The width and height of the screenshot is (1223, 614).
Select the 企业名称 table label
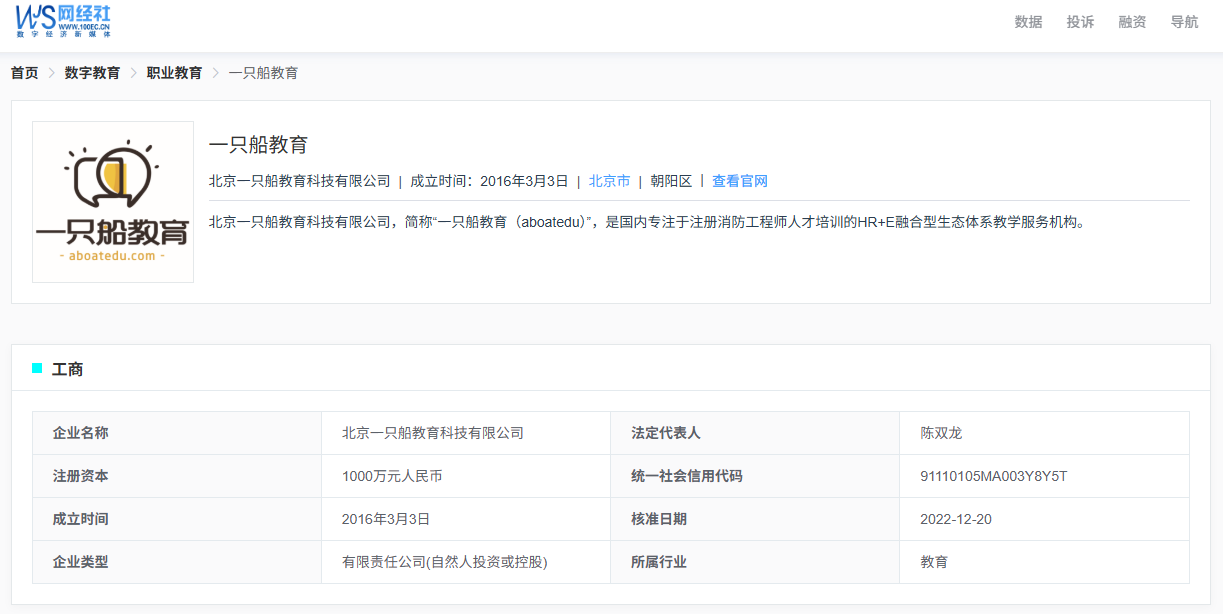(81, 433)
